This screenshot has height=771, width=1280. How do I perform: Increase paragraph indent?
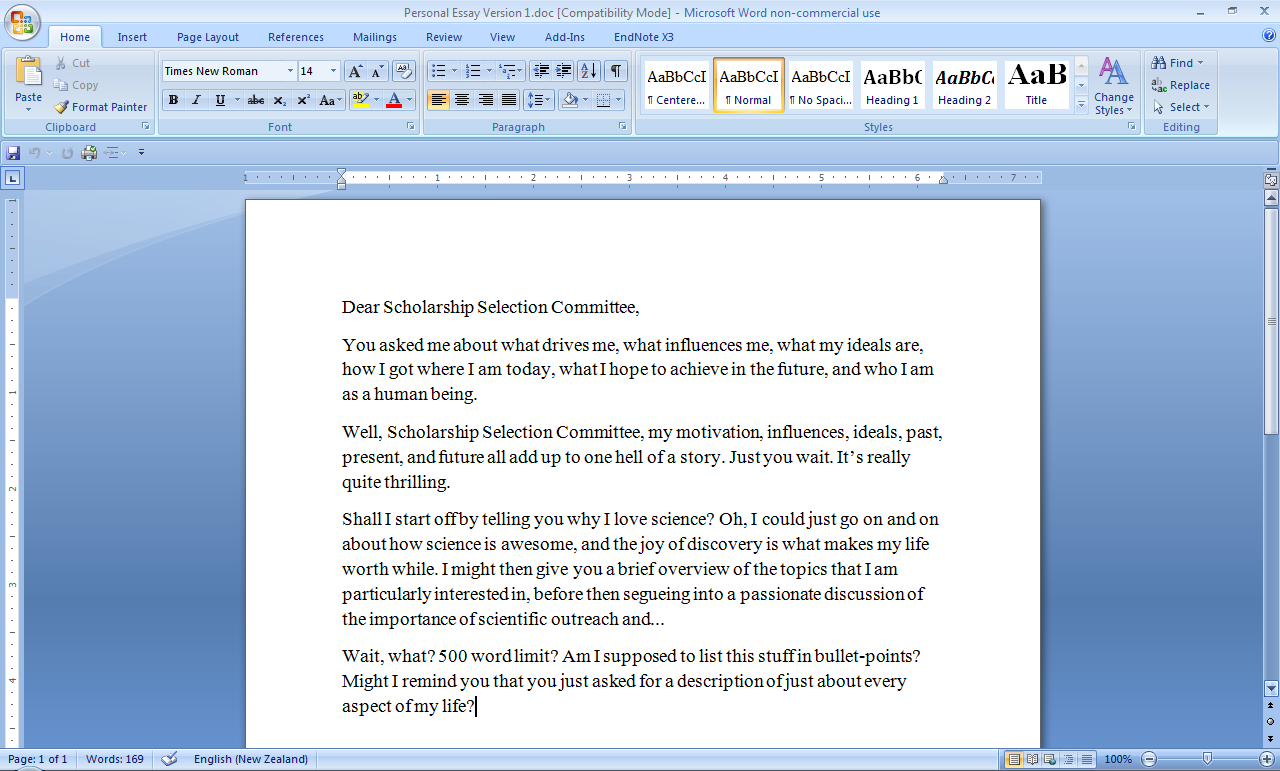click(x=564, y=71)
